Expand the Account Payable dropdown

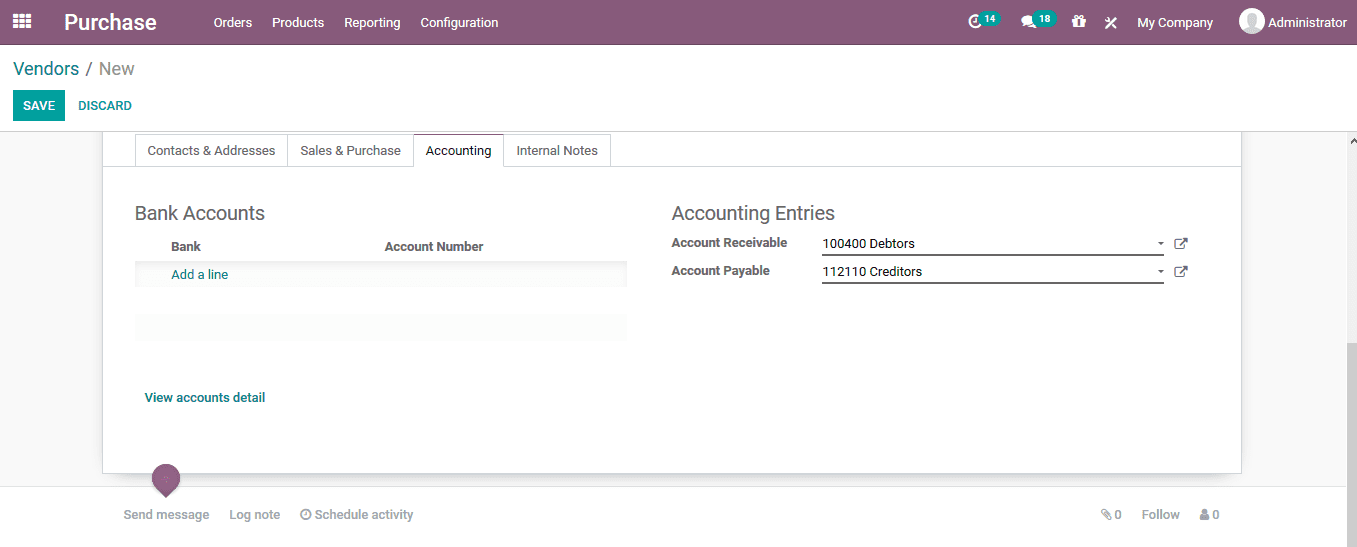point(1160,272)
